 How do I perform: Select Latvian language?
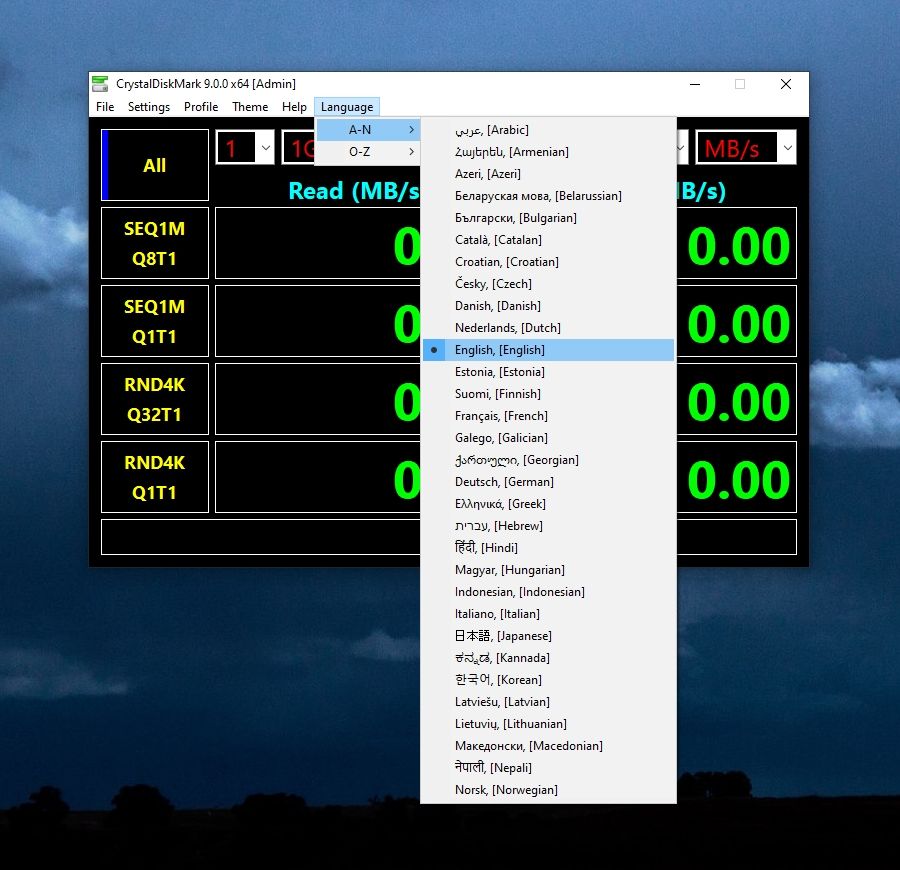tap(548, 702)
